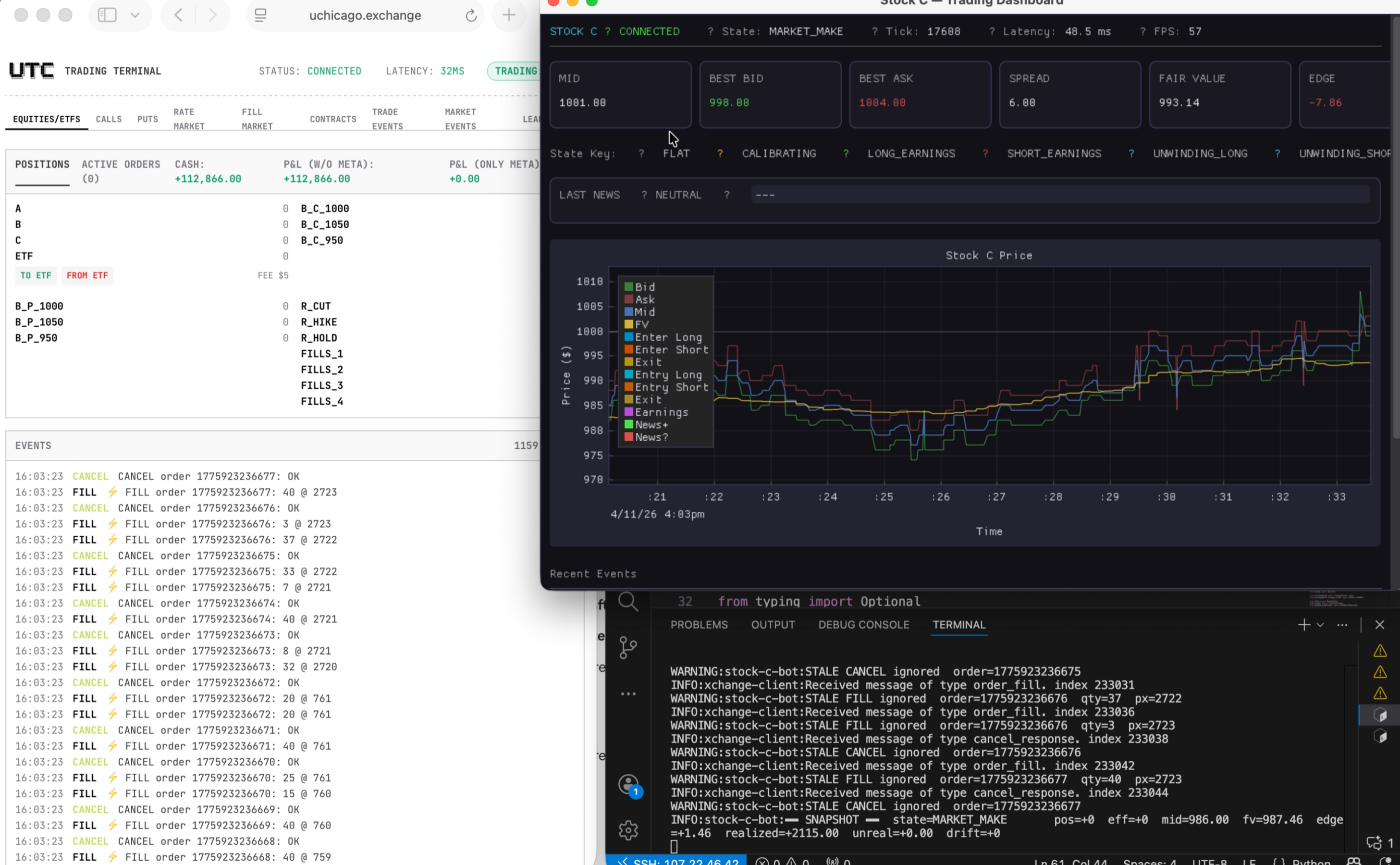1400x865 pixels.
Task: Open the Safari tab group chevron
Action: 135,15
